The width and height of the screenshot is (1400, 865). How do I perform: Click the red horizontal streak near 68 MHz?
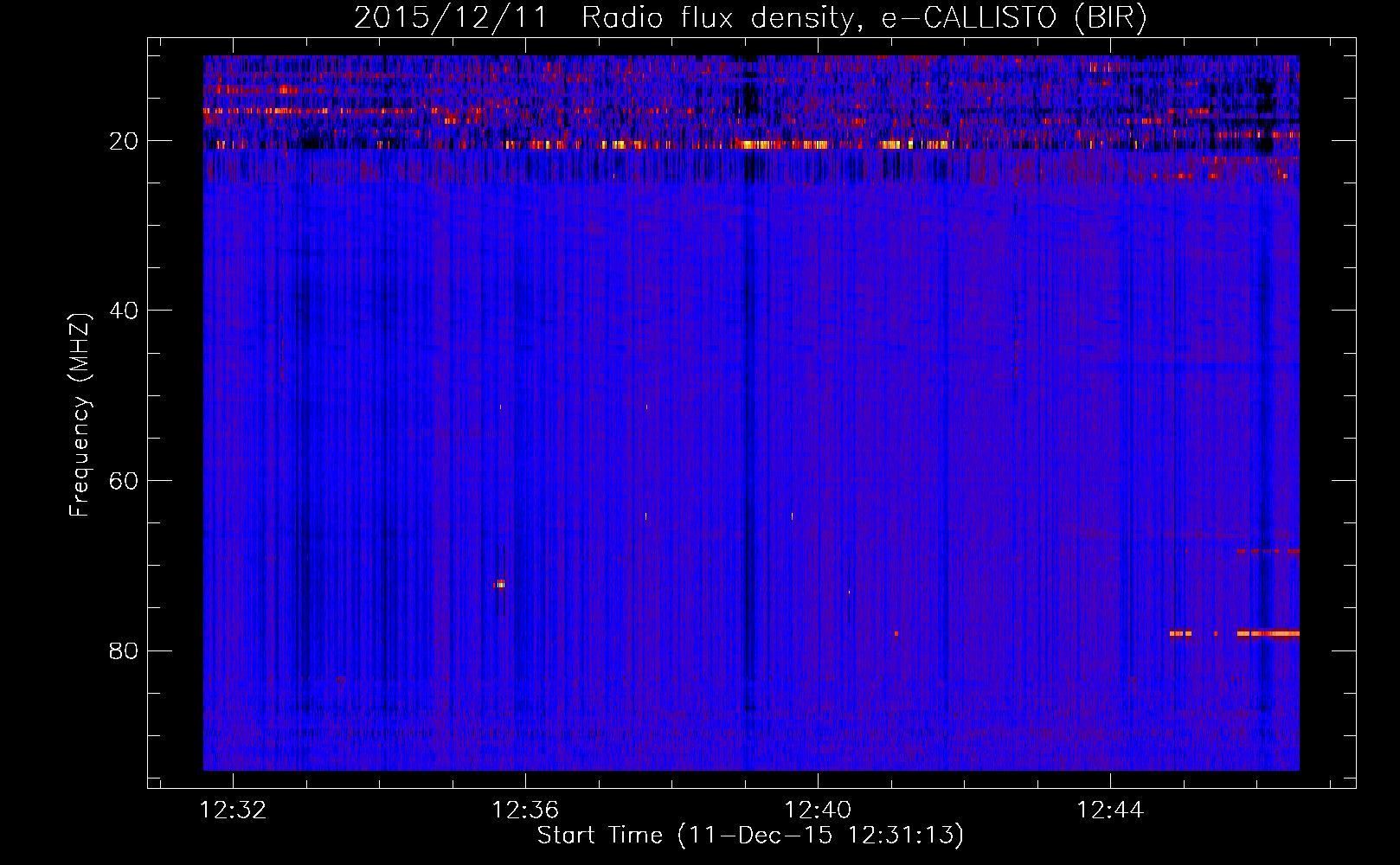tap(1268, 551)
